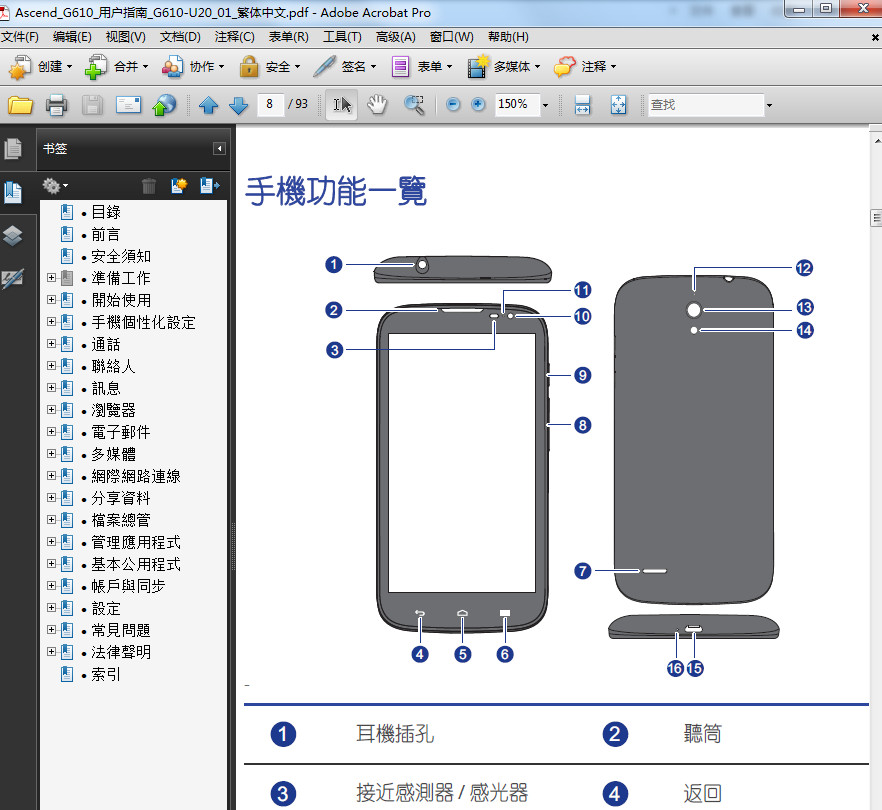Expand the 準備工作 bookmark
882x810 pixels.
tap(51, 277)
